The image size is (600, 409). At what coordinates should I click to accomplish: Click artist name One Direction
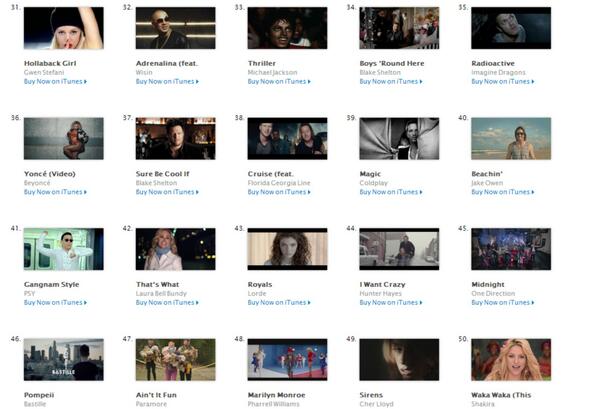click(x=493, y=293)
